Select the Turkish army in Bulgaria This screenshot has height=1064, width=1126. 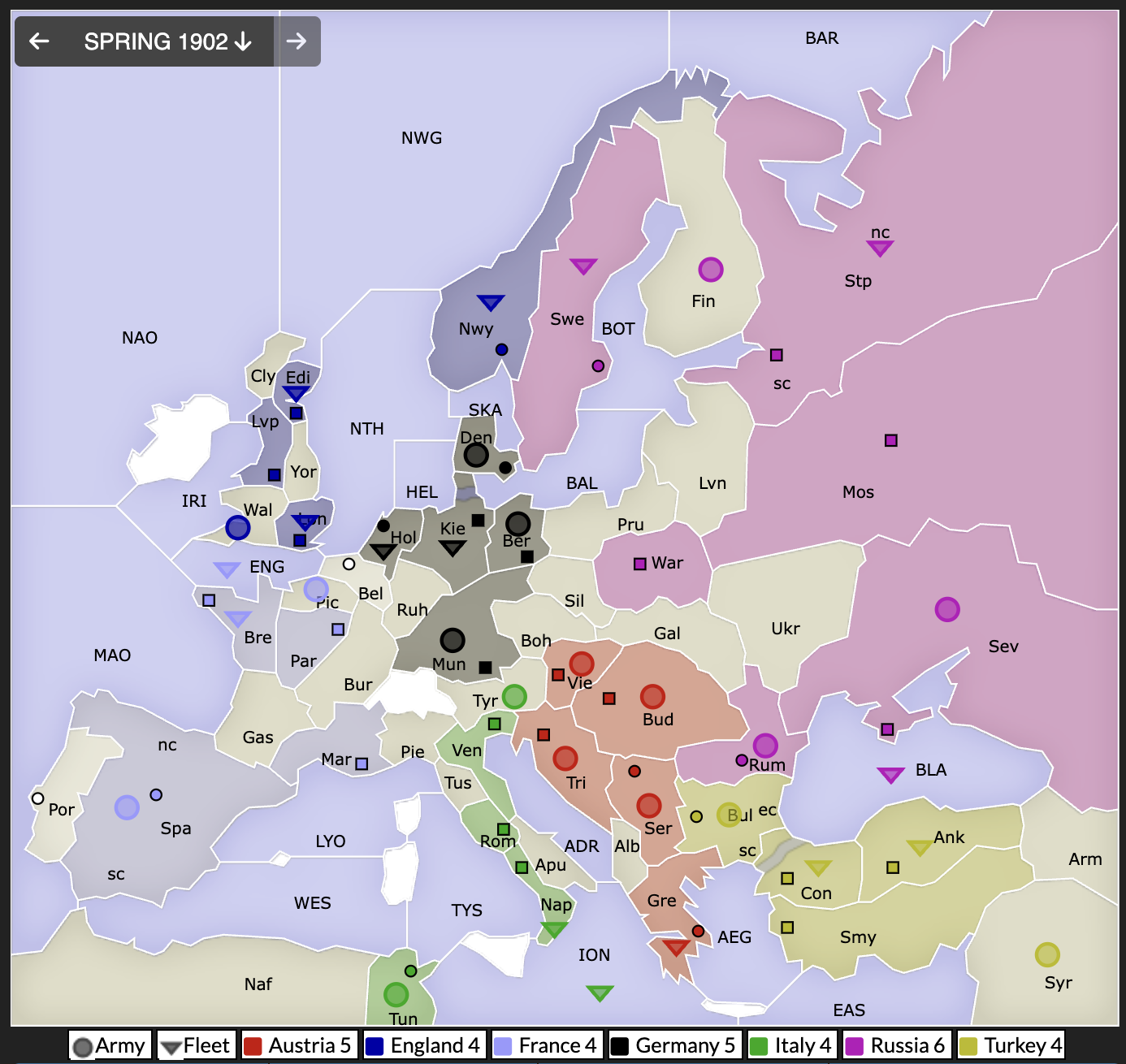pos(729,815)
